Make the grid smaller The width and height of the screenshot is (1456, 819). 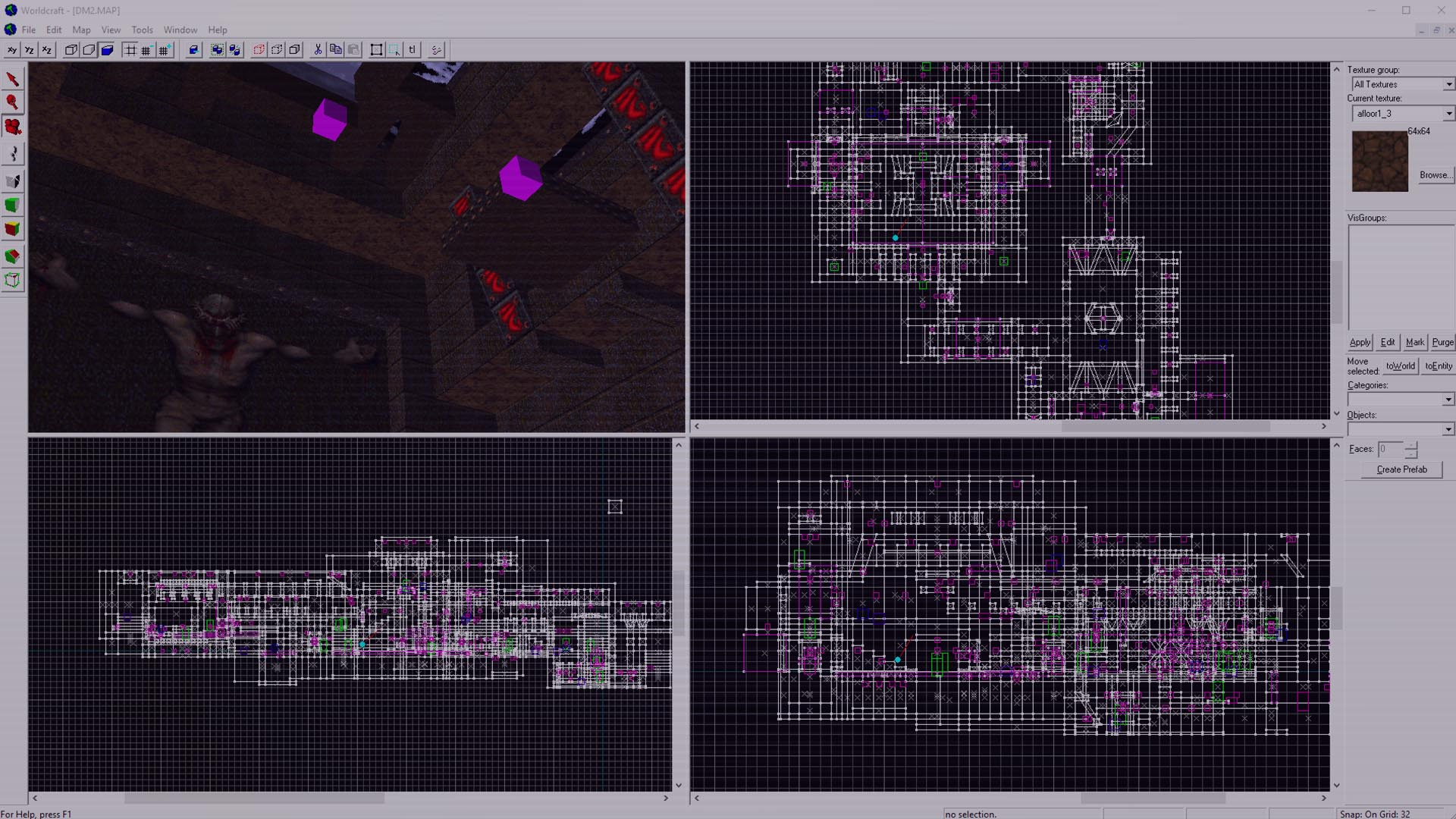[147, 50]
